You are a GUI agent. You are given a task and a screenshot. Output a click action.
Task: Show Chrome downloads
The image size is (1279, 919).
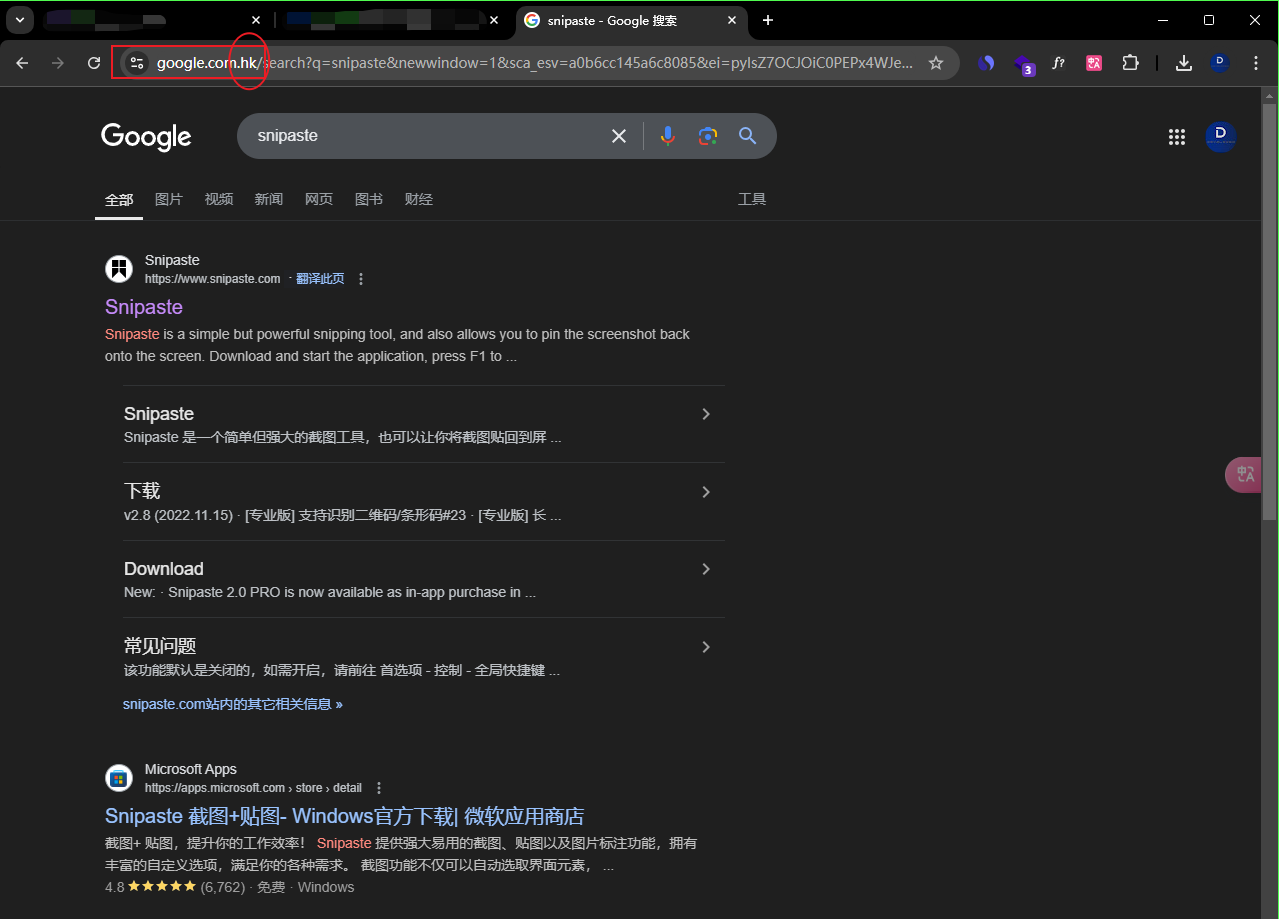pos(1184,63)
